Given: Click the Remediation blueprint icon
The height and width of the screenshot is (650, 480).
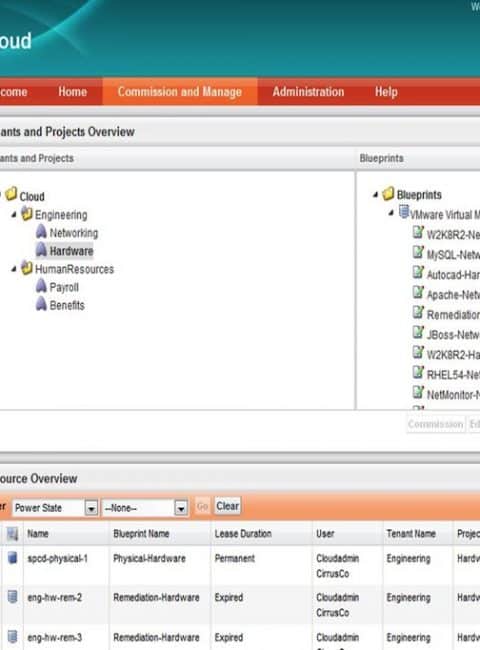Looking at the screenshot, I should [x=418, y=312].
